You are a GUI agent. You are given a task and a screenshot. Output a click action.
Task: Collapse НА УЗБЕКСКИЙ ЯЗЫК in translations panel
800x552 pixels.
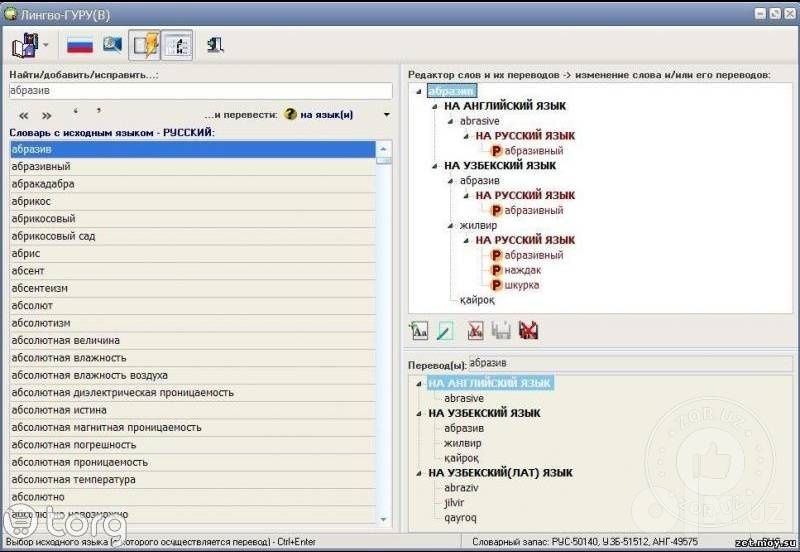418,414
